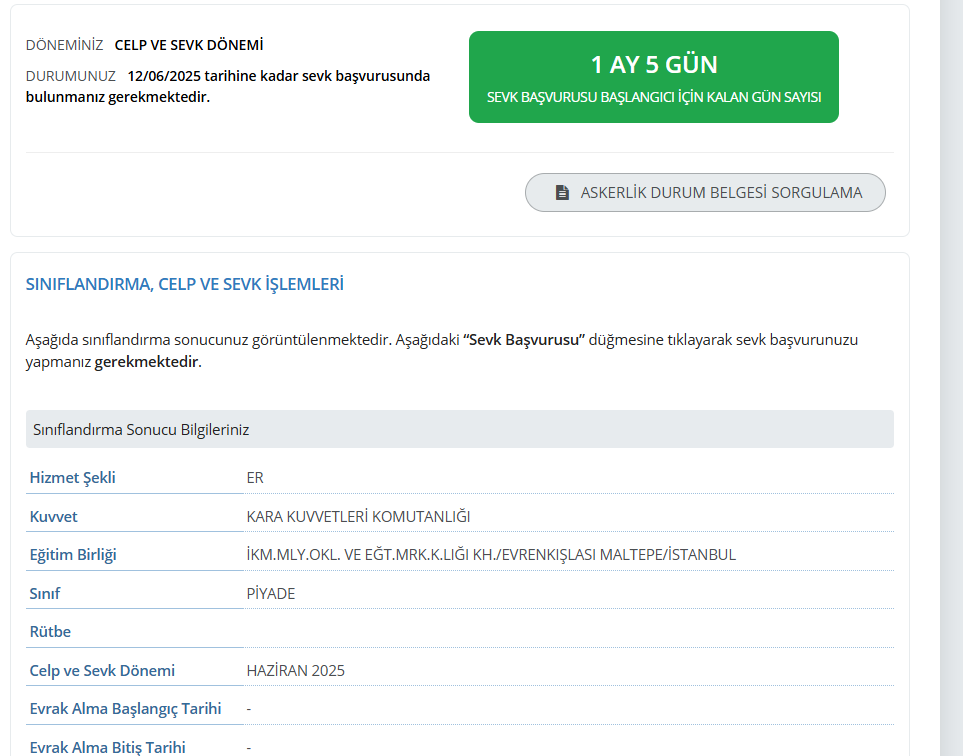Image resolution: width=963 pixels, height=756 pixels.
Task: Click the DURUMUNUZ status text with 12/06/2025
Action: [228, 87]
